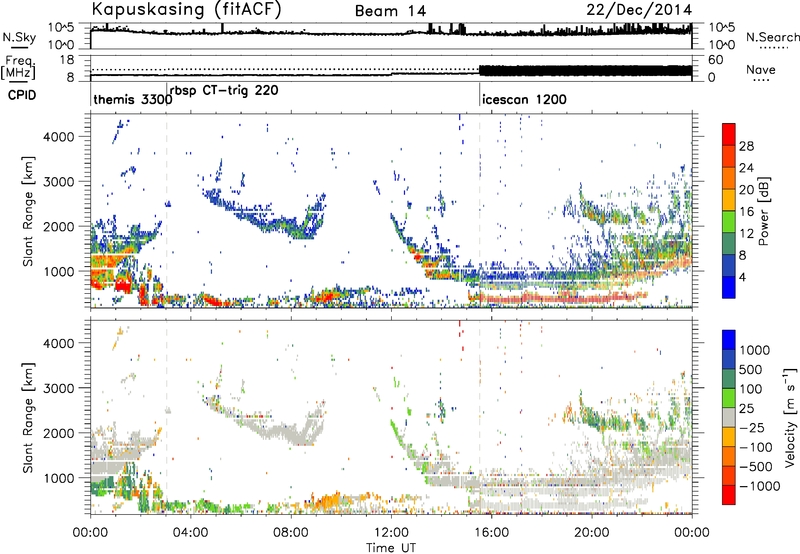Image resolution: width=800 pixels, height=554 pixels.
Task: Select the 'N.Sky' legend label
Action: pyautogui.click(x=19, y=37)
